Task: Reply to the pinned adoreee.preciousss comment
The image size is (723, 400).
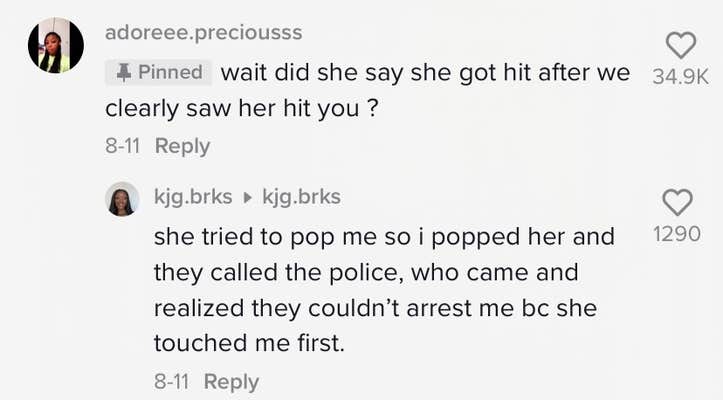Action: click(183, 146)
